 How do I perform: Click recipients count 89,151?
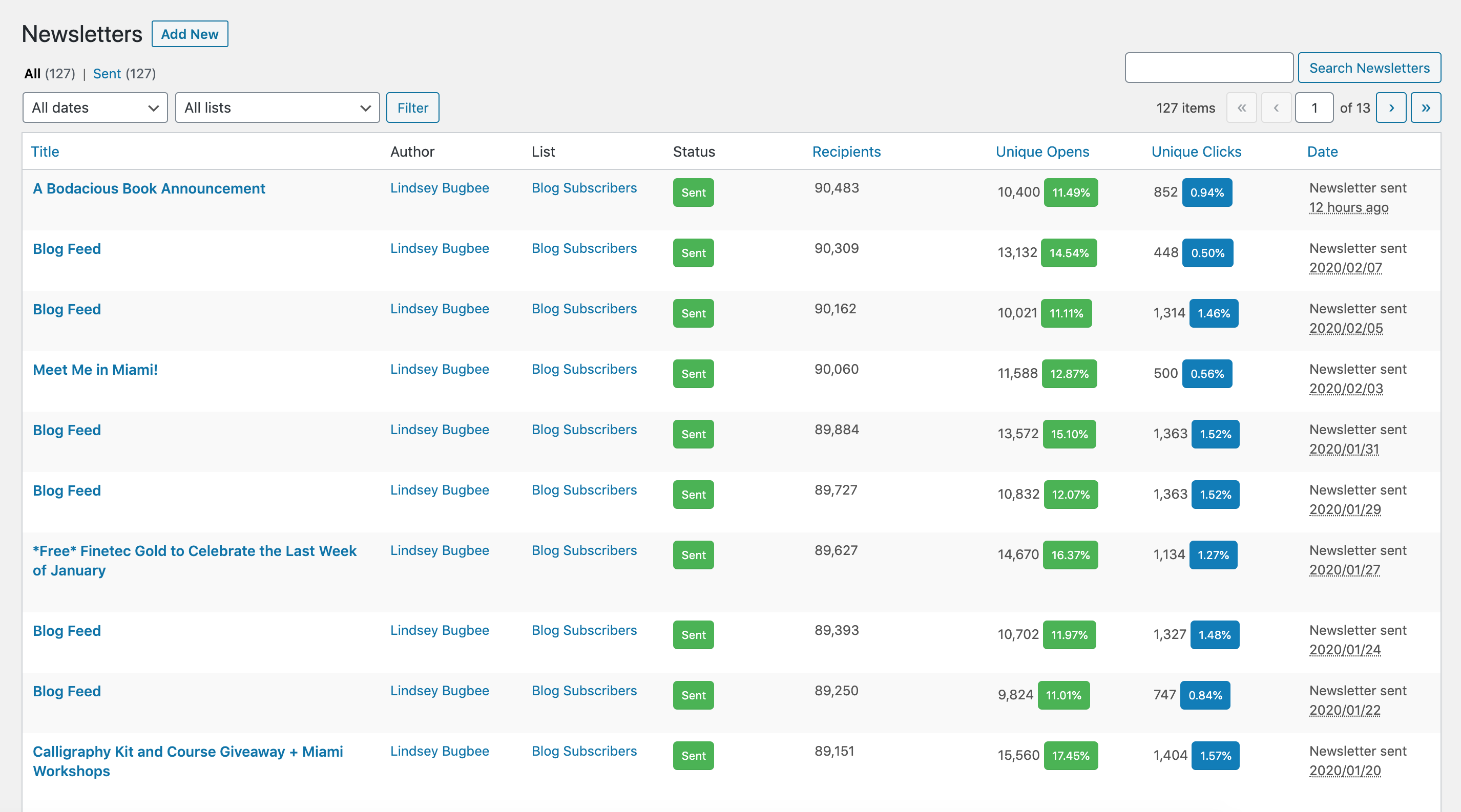[834, 752]
